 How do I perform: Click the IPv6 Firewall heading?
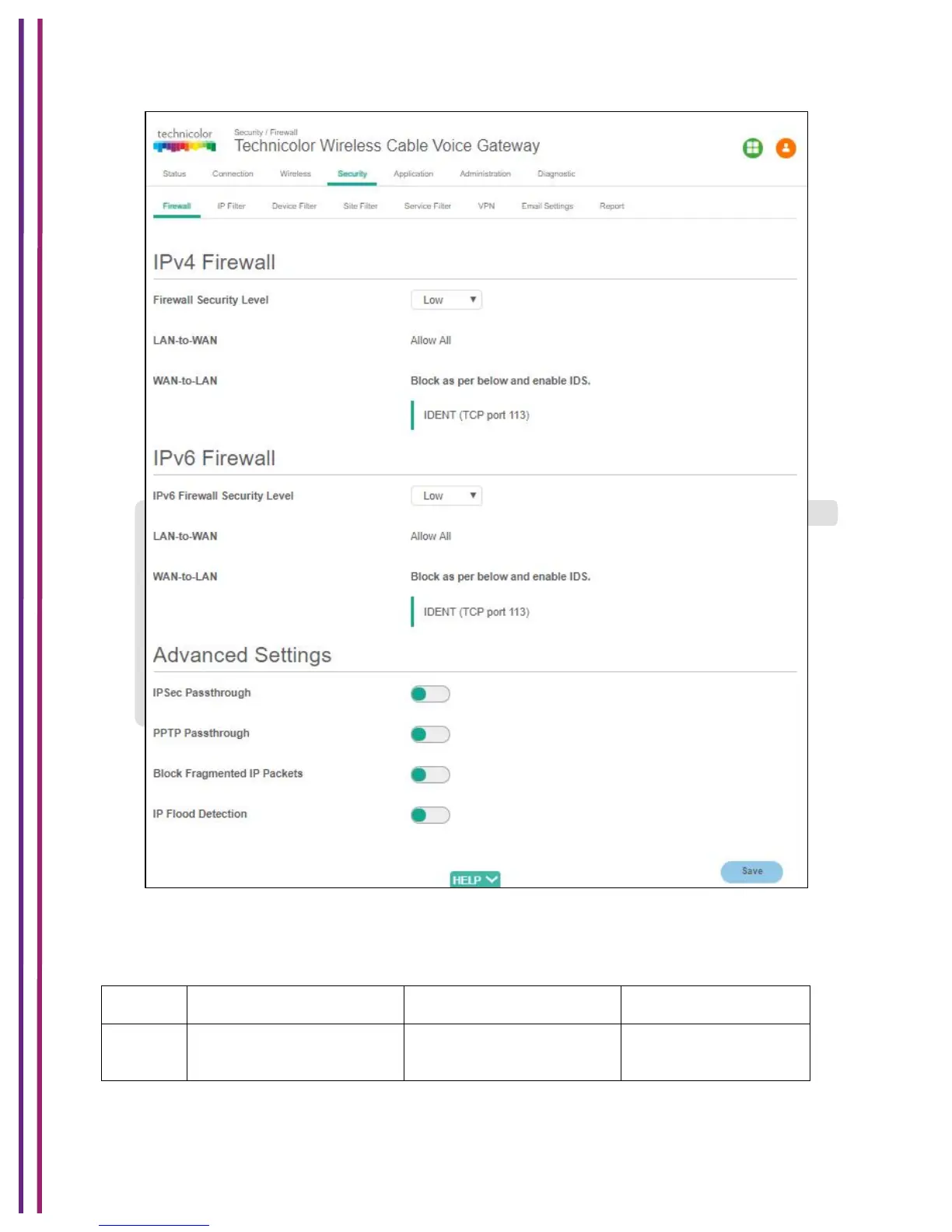click(214, 458)
